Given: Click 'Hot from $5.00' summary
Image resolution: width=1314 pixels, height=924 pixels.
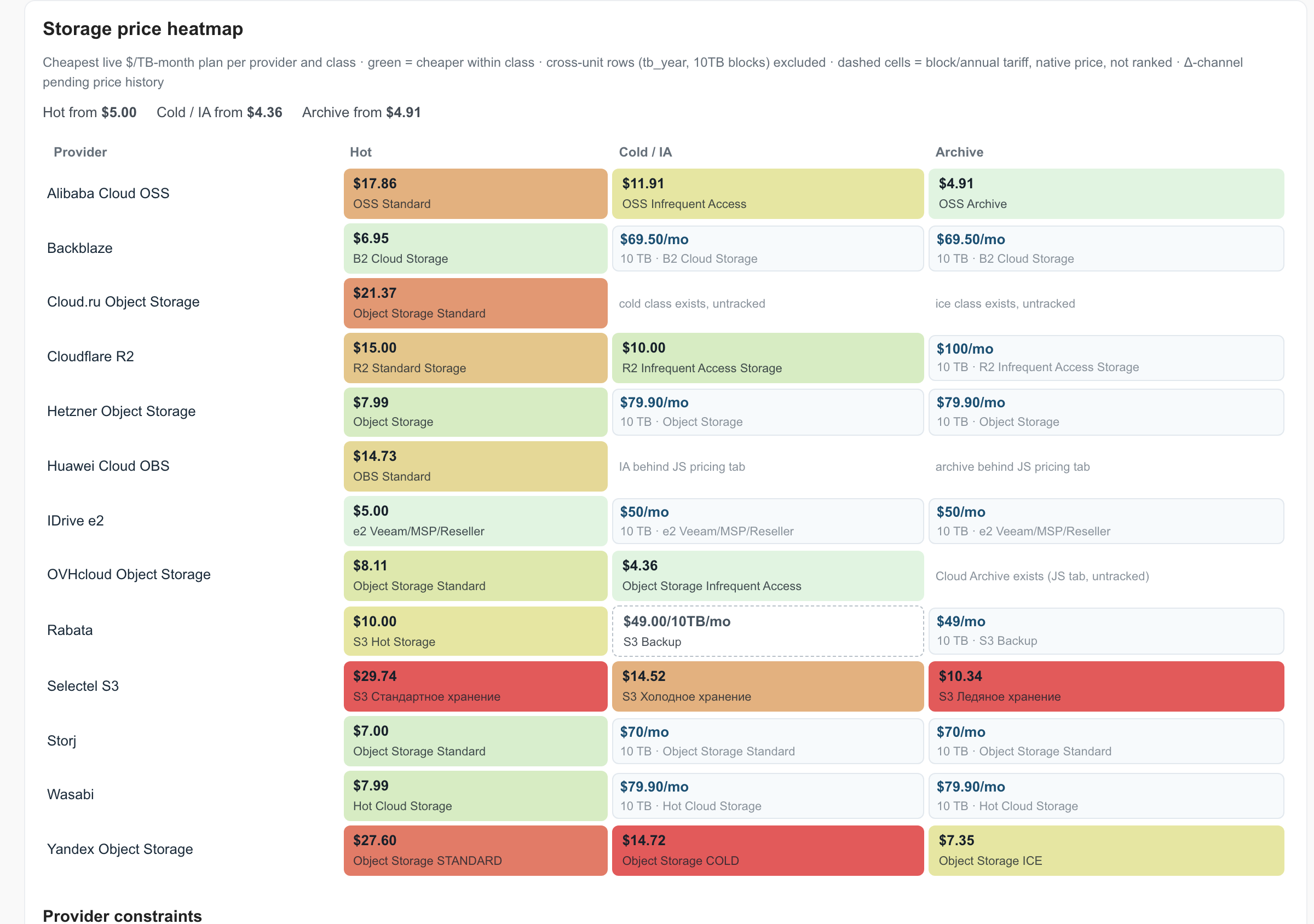Looking at the screenshot, I should pos(89,112).
